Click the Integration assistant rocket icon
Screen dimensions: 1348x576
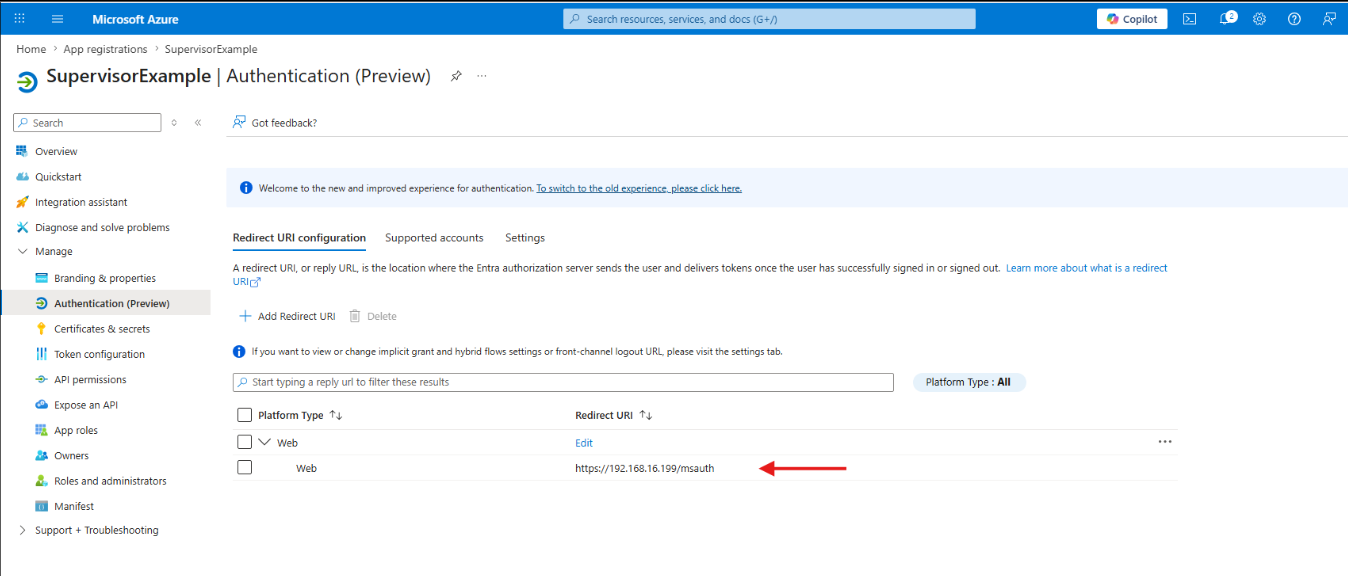tap(22, 202)
